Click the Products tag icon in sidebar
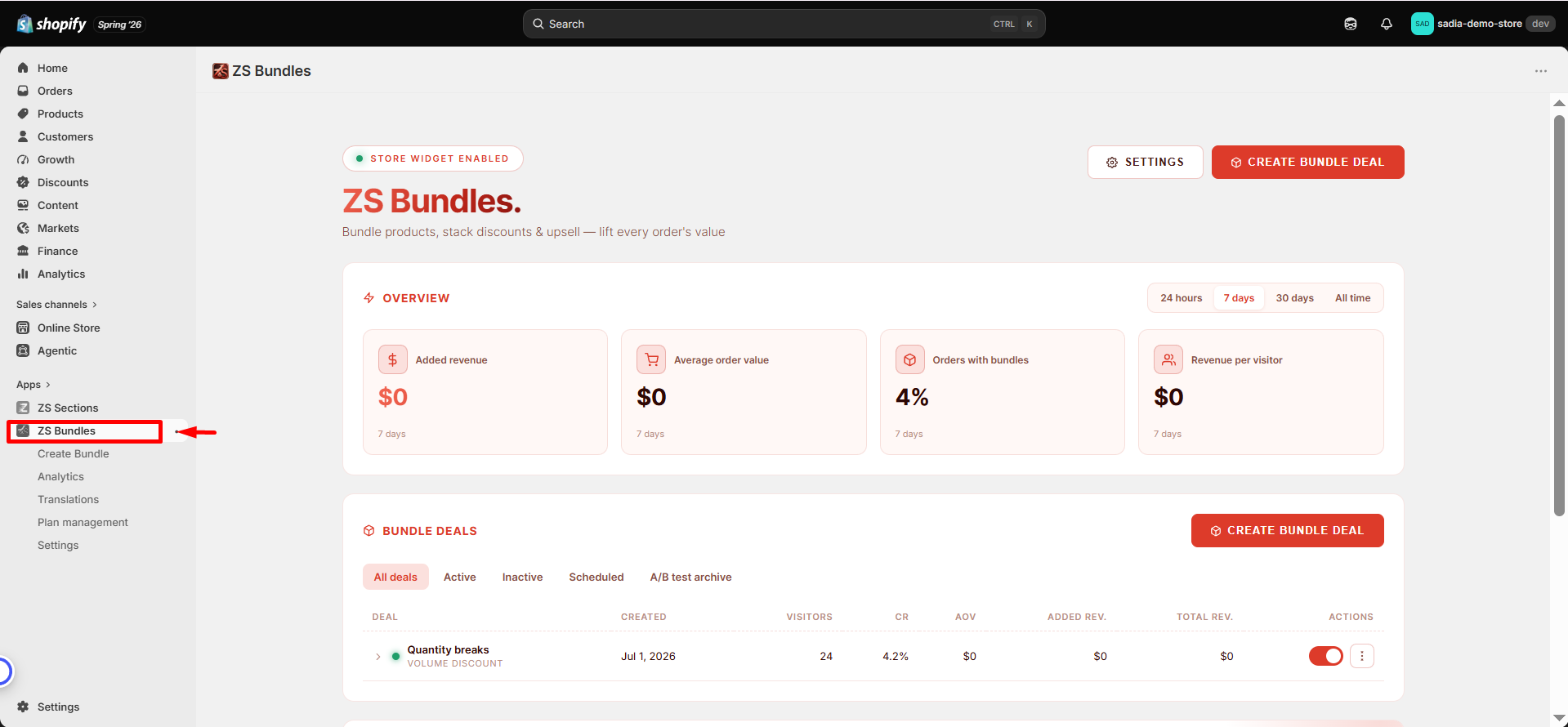 (x=23, y=114)
